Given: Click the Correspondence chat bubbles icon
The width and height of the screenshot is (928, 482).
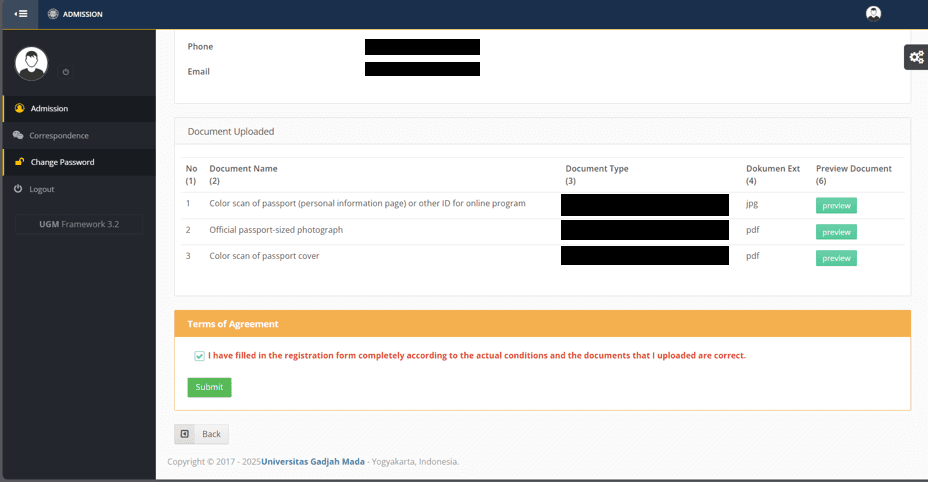Looking at the screenshot, I should click(18, 135).
